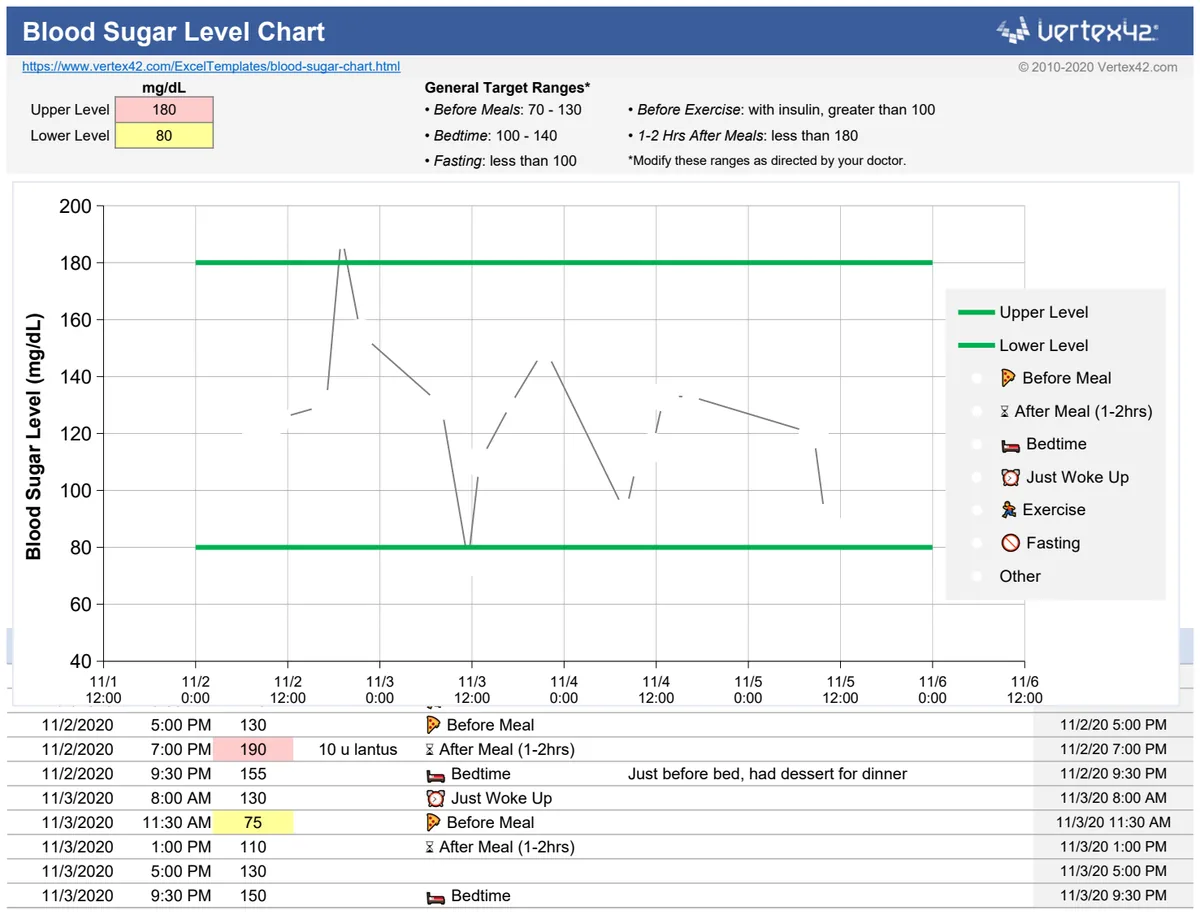The width and height of the screenshot is (1200, 915).
Task: Click the Vertex42 logo in header
Action: [1077, 31]
